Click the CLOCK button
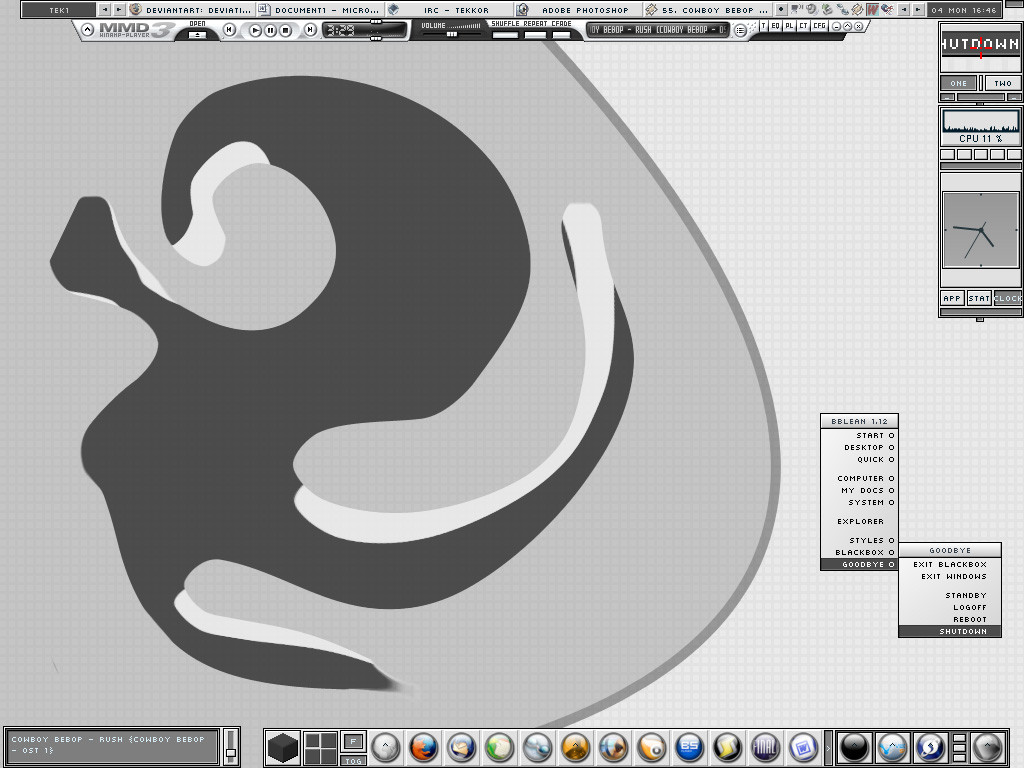Viewport: 1024px width, 768px height. (1008, 298)
